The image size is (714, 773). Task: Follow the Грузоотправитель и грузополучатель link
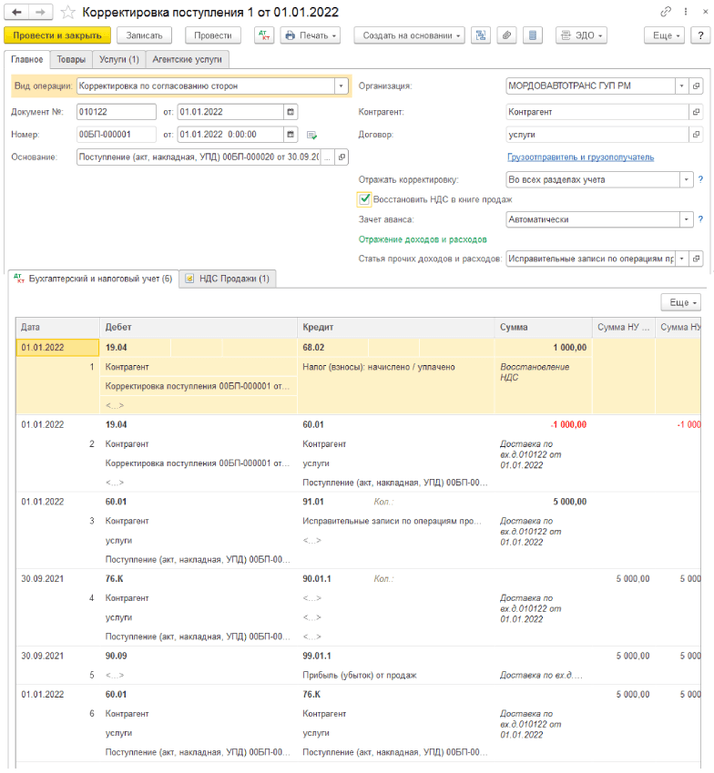point(580,157)
